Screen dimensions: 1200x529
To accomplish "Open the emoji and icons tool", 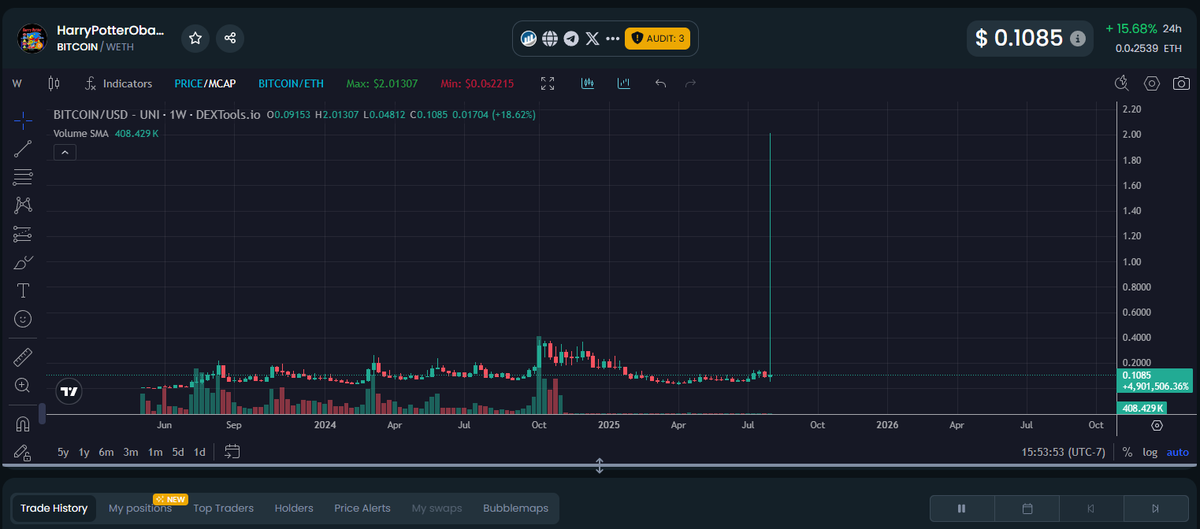I will pyautogui.click(x=22, y=319).
